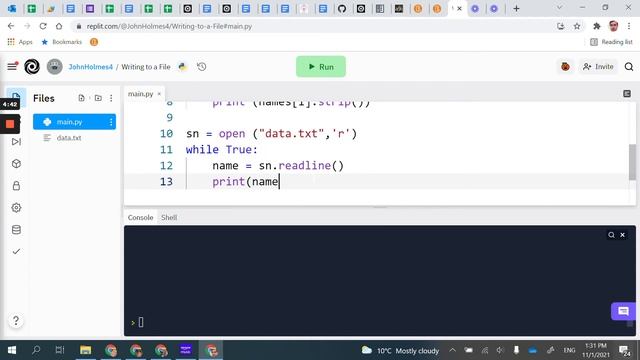
Task: Open the Settings gear in sidebar
Action: (16, 208)
